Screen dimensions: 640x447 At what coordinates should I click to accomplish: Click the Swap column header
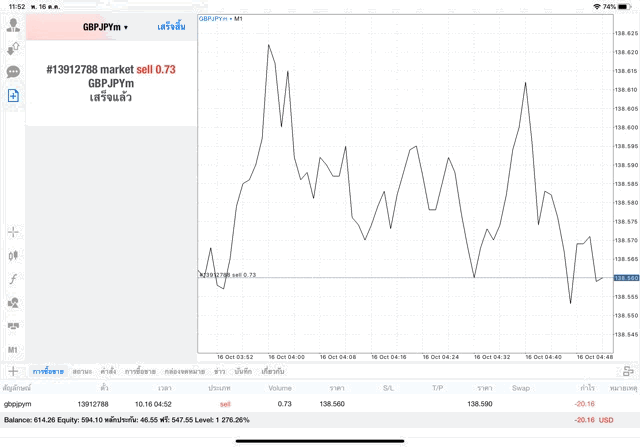[521, 388]
